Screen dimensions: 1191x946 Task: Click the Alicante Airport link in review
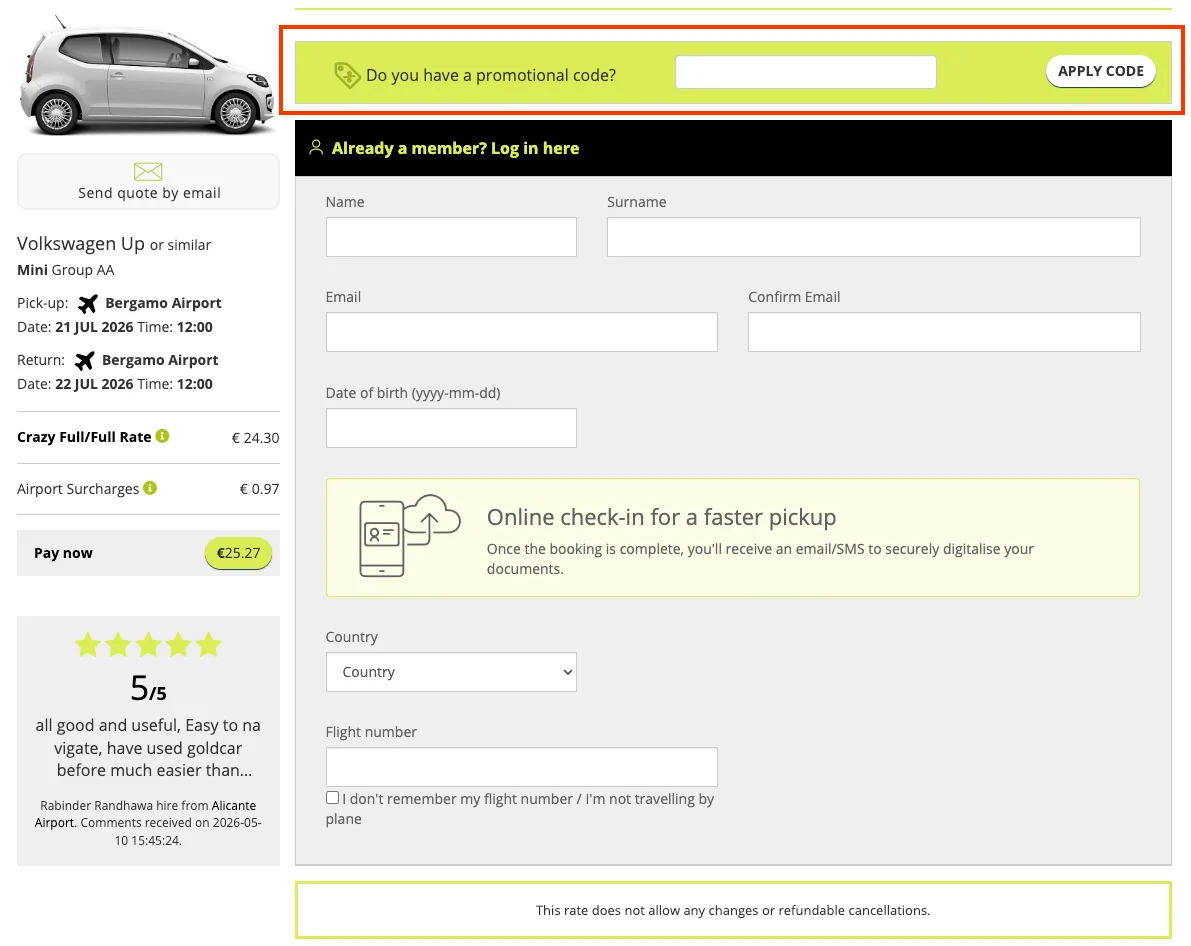pyautogui.click(x=144, y=814)
